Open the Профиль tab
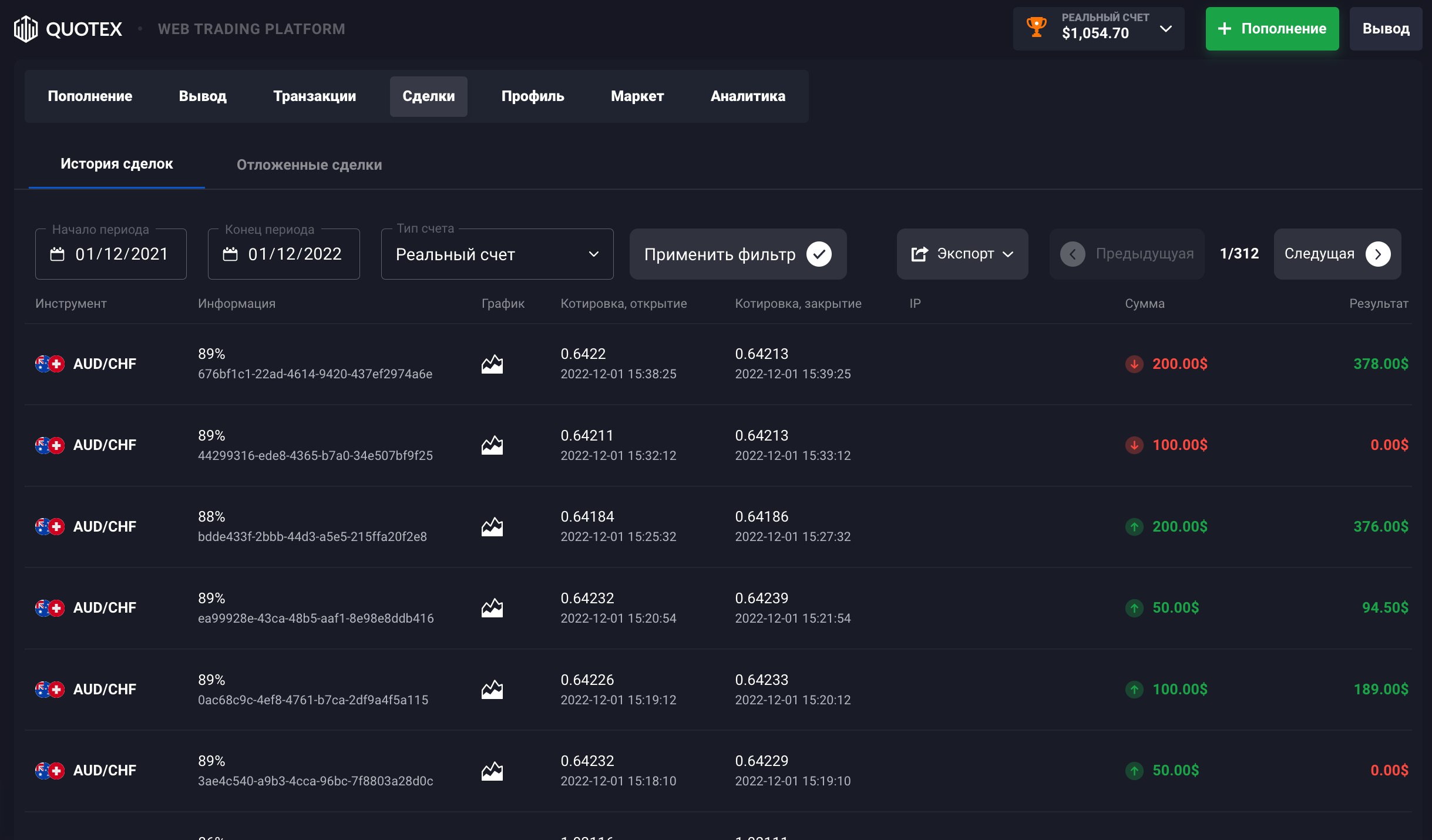 533,96
